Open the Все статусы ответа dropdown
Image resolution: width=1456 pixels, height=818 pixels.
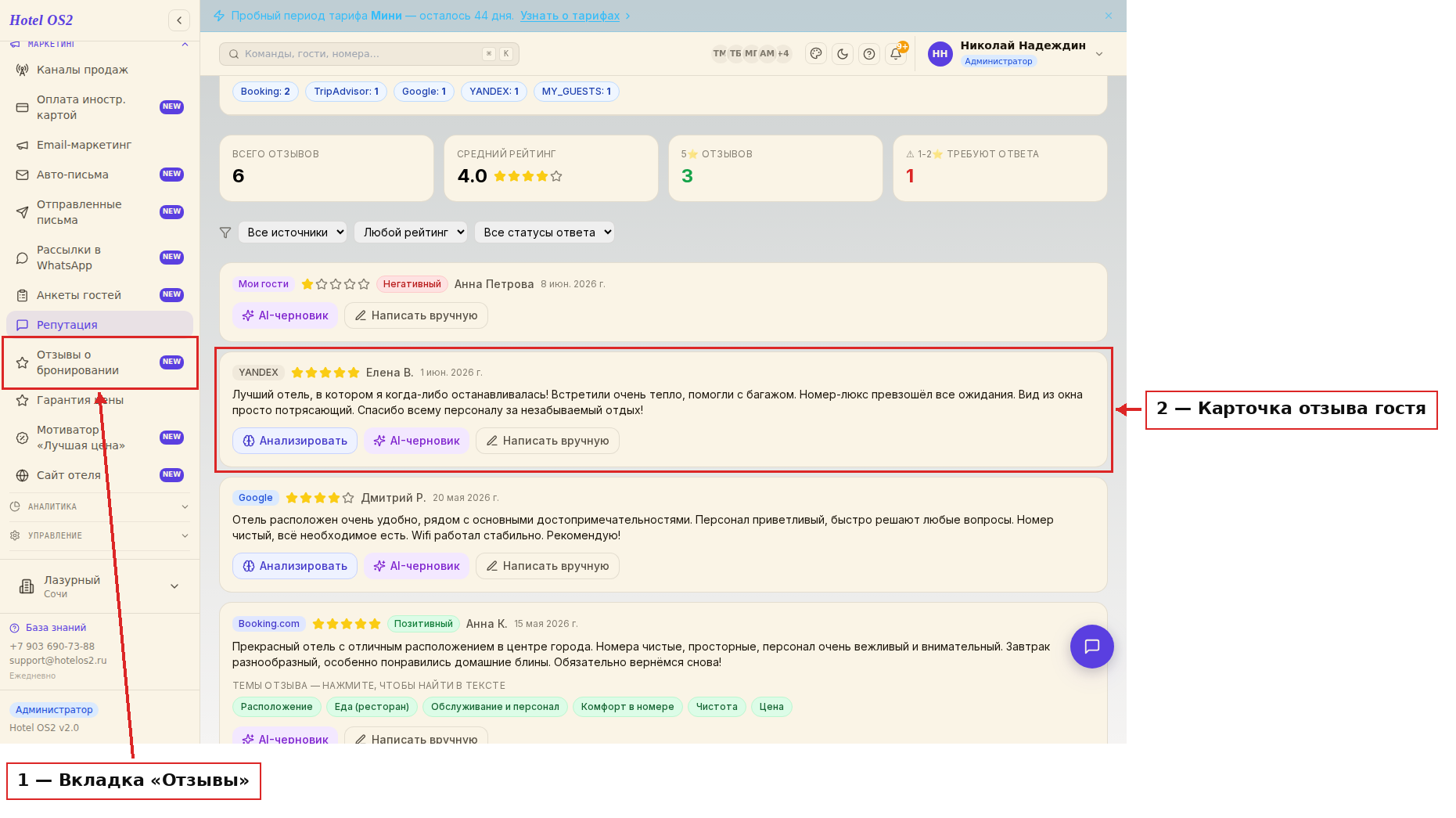545,232
